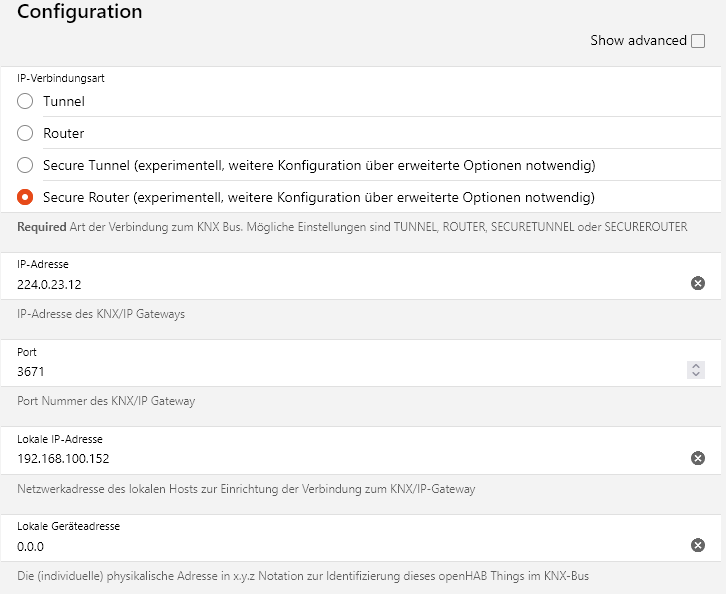Select the Secure Router radio button
The image size is (726, 594).
coord(26,197)
